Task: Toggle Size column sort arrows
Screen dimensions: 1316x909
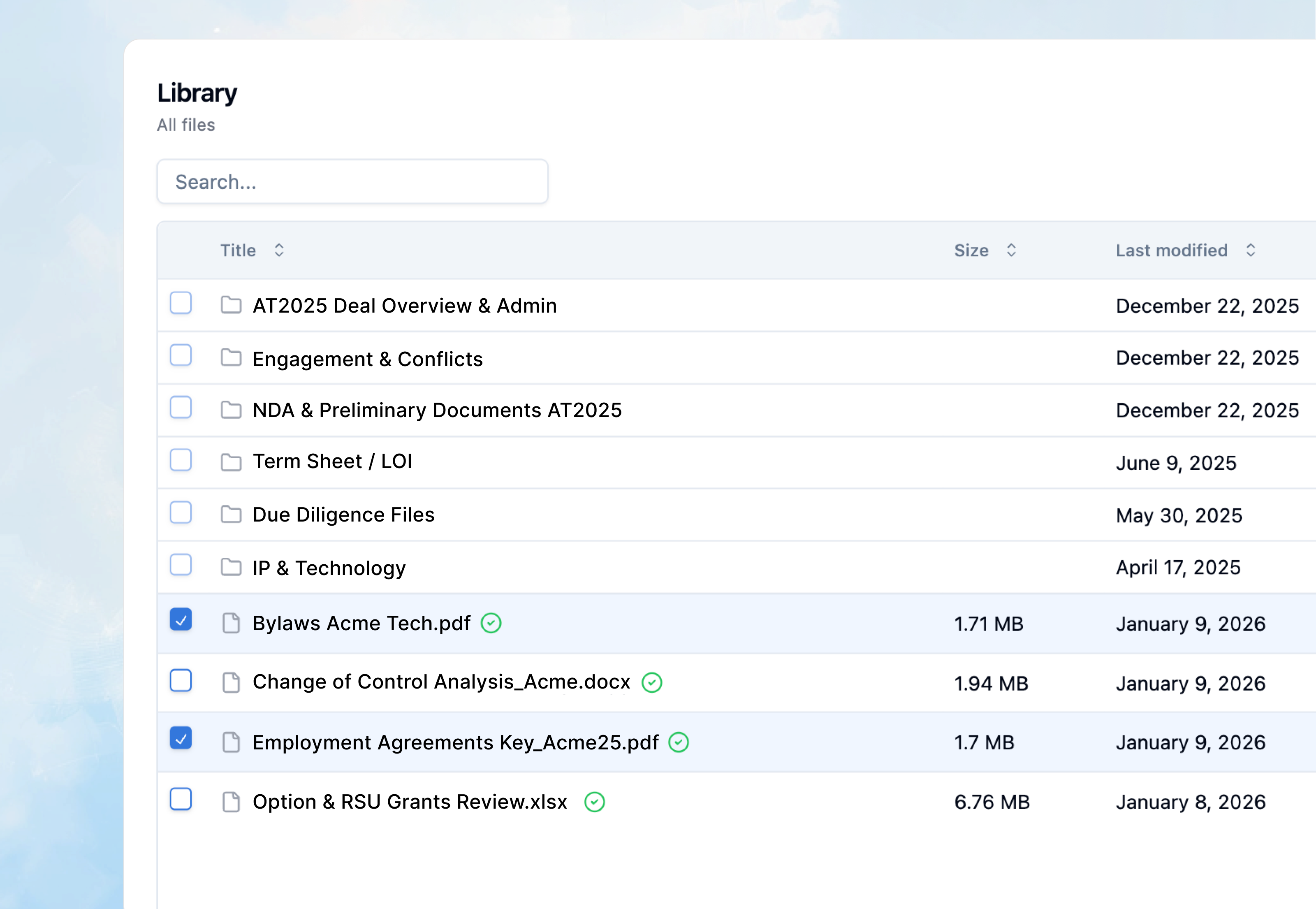Action: click(x=1011, y=250)
